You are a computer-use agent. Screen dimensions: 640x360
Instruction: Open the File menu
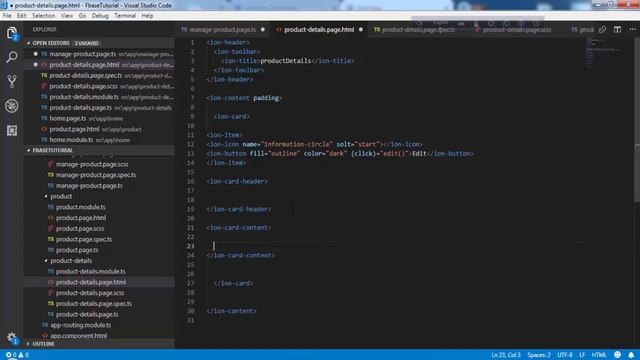(7, 16)
